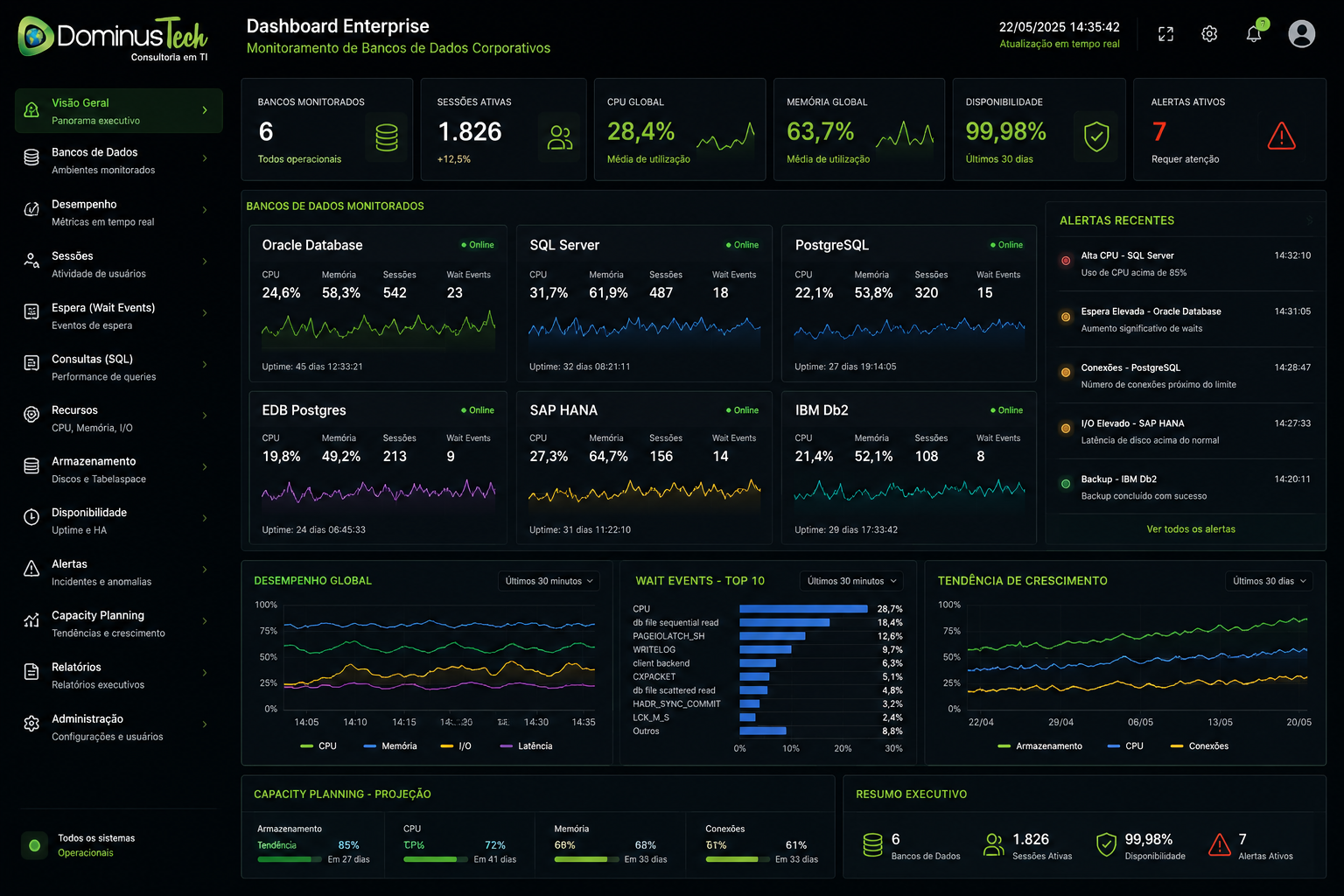Click the Capacity Planning chart icon
1344x896 pixels.
point(31,620)
